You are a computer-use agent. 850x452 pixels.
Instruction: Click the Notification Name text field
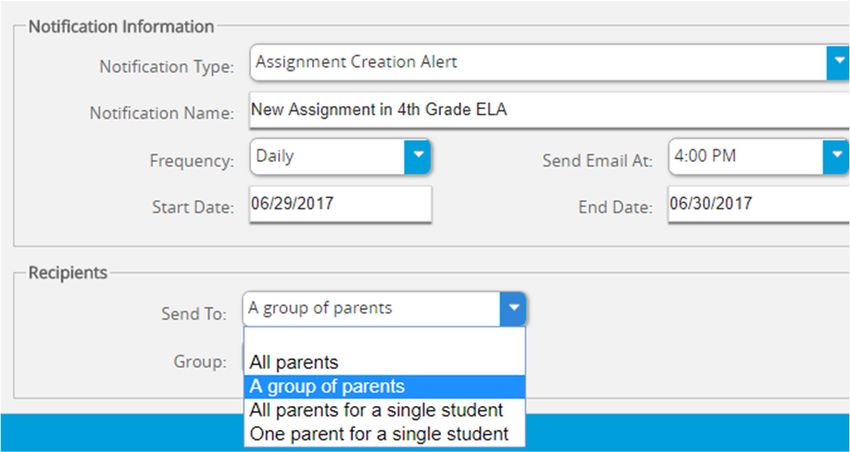(550, 110)
